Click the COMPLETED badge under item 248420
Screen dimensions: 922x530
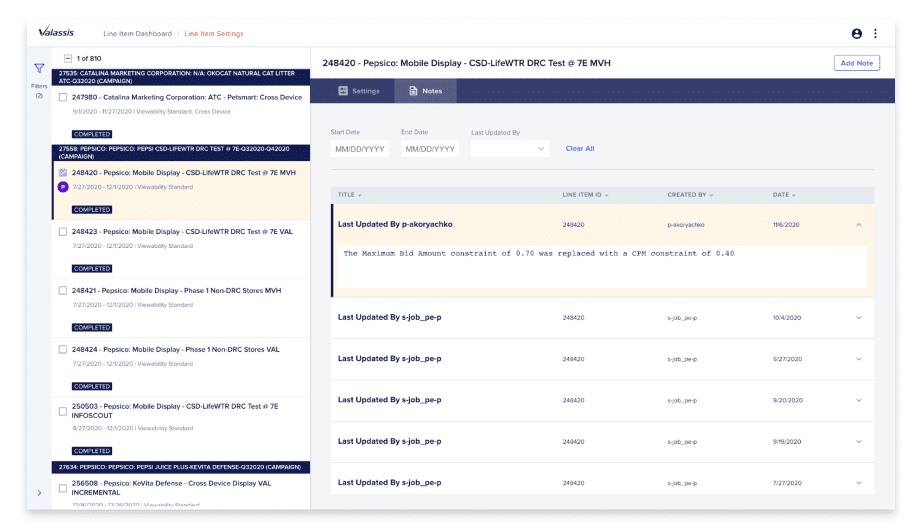[92, 209]
